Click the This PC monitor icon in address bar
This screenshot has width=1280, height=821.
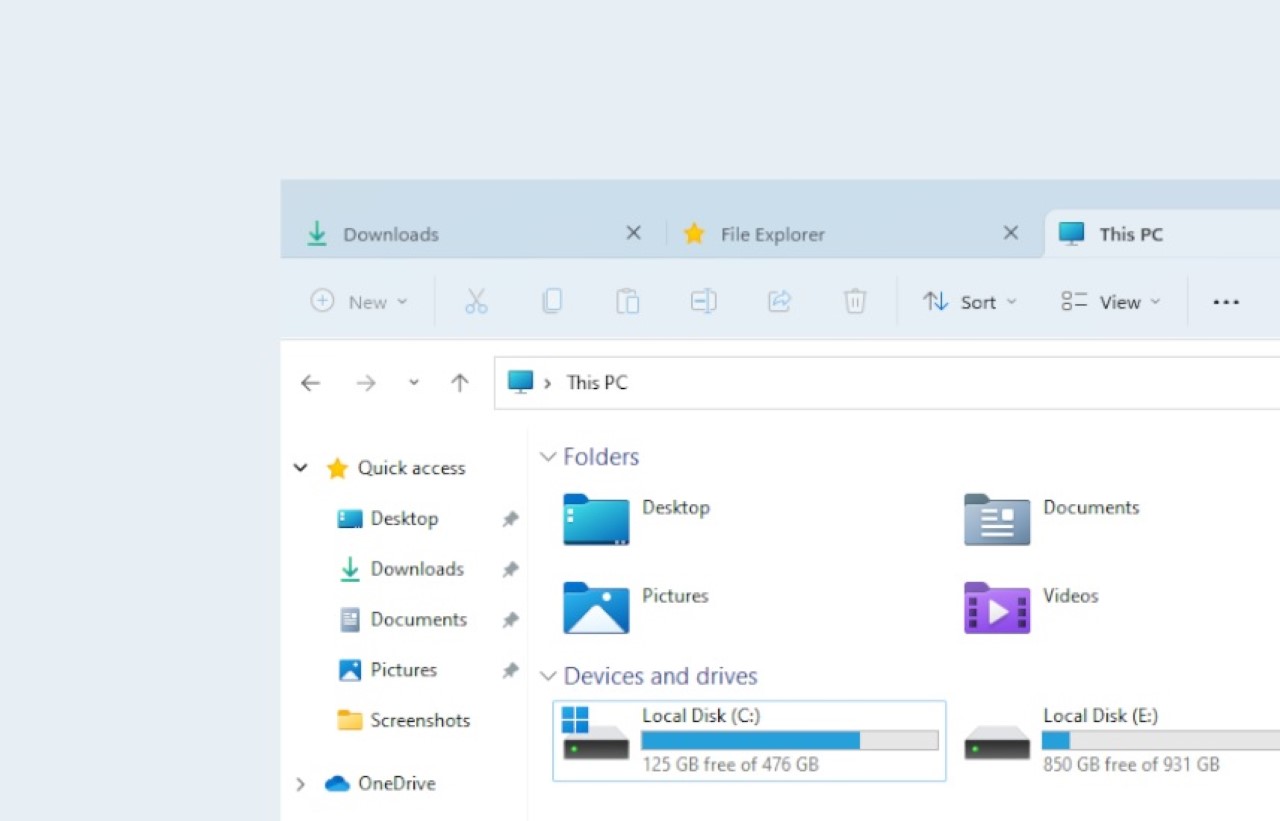pos(520,382)
